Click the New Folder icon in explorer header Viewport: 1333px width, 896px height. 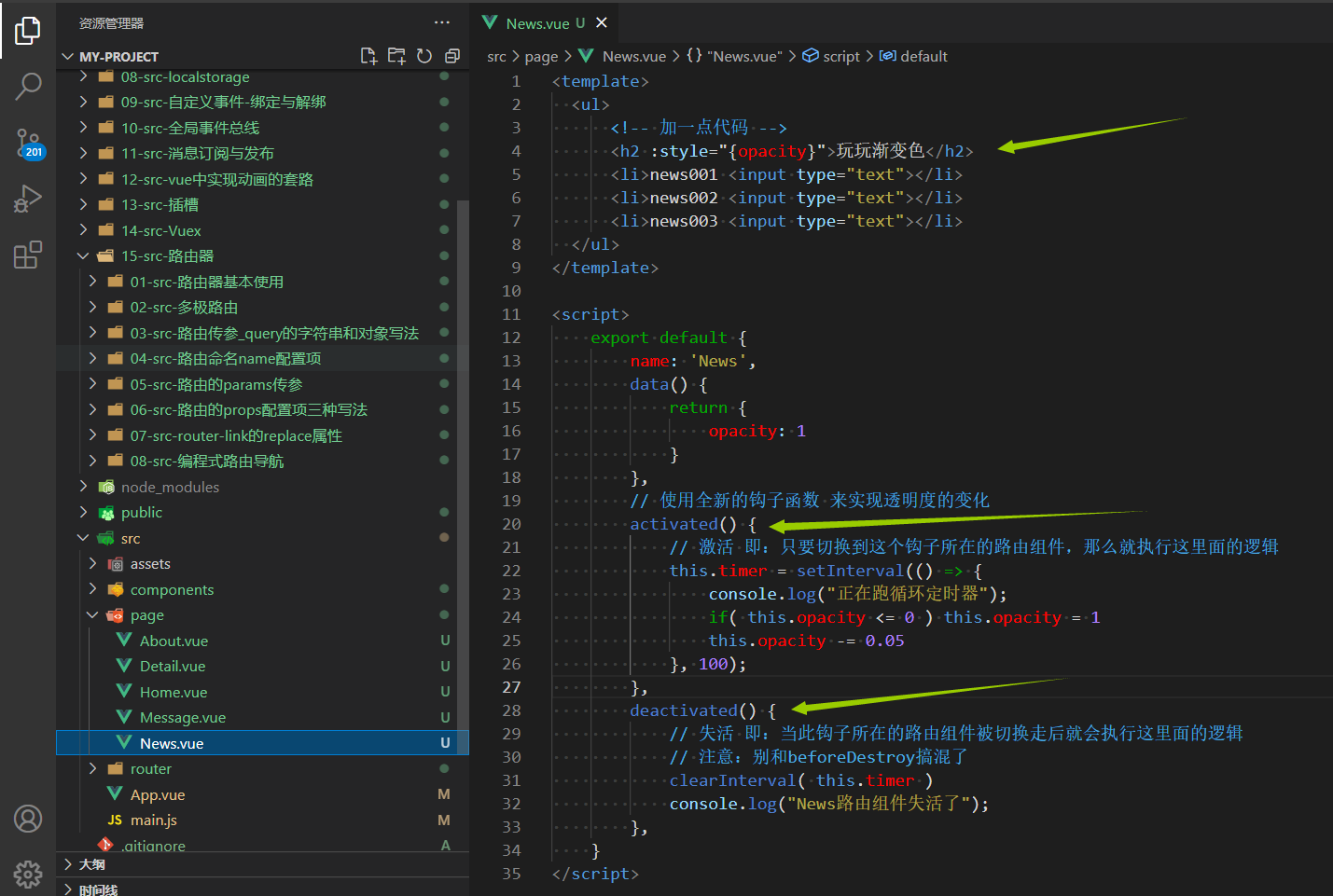[396, 56]
